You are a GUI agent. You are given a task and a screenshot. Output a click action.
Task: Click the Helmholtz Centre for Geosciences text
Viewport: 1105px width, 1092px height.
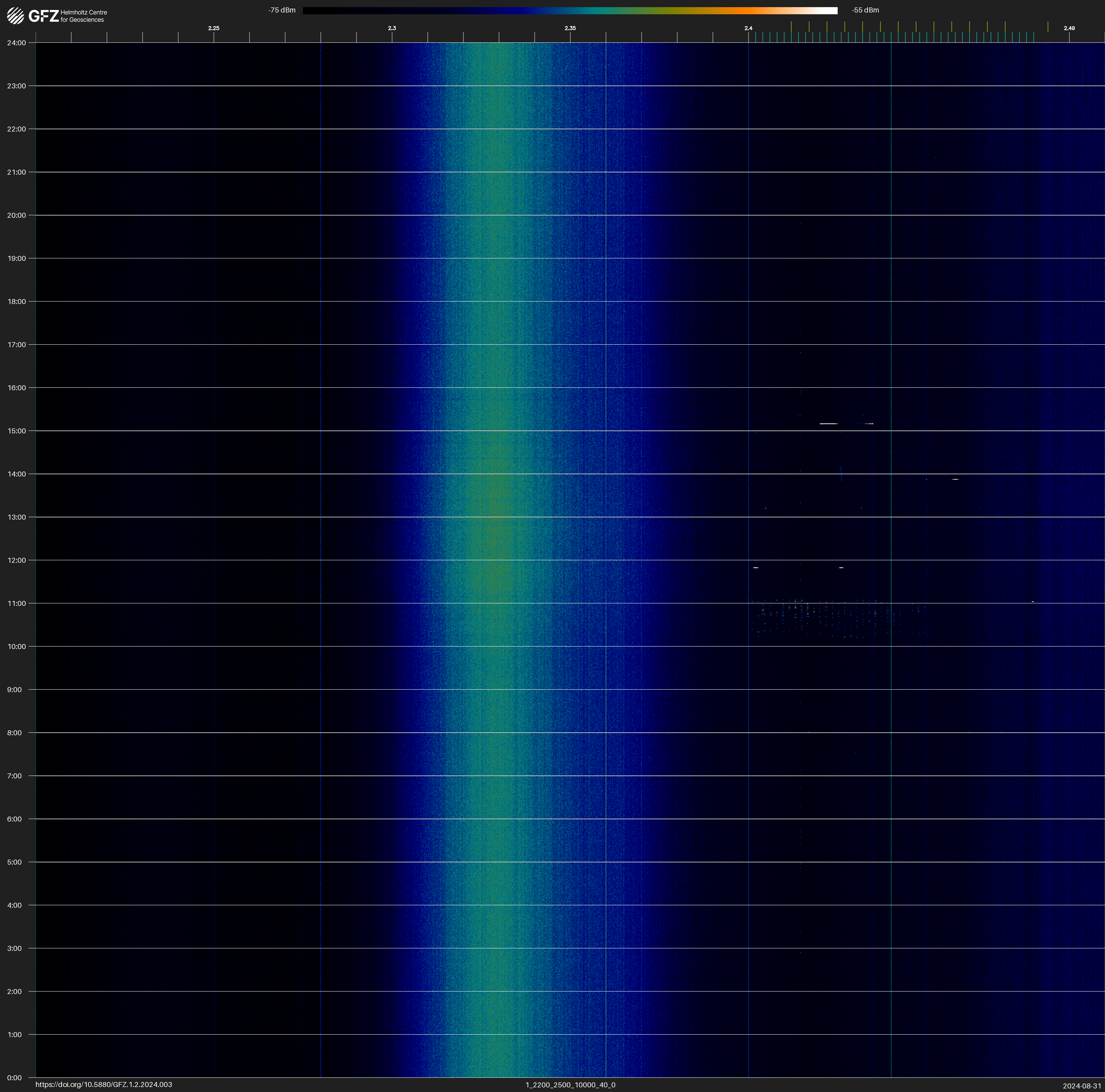tap(83, 16)
